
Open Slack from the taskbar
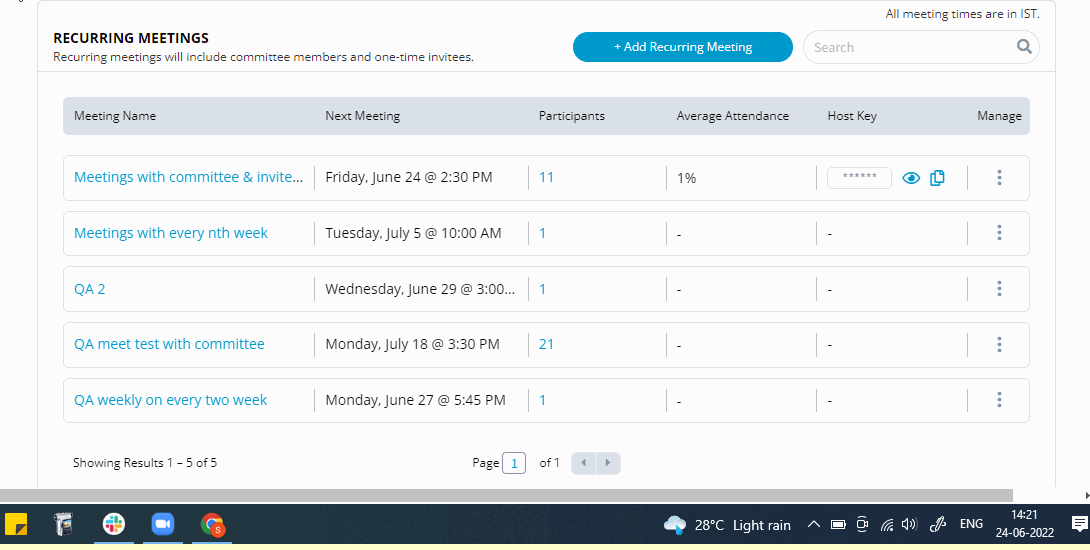pos(114,524)
